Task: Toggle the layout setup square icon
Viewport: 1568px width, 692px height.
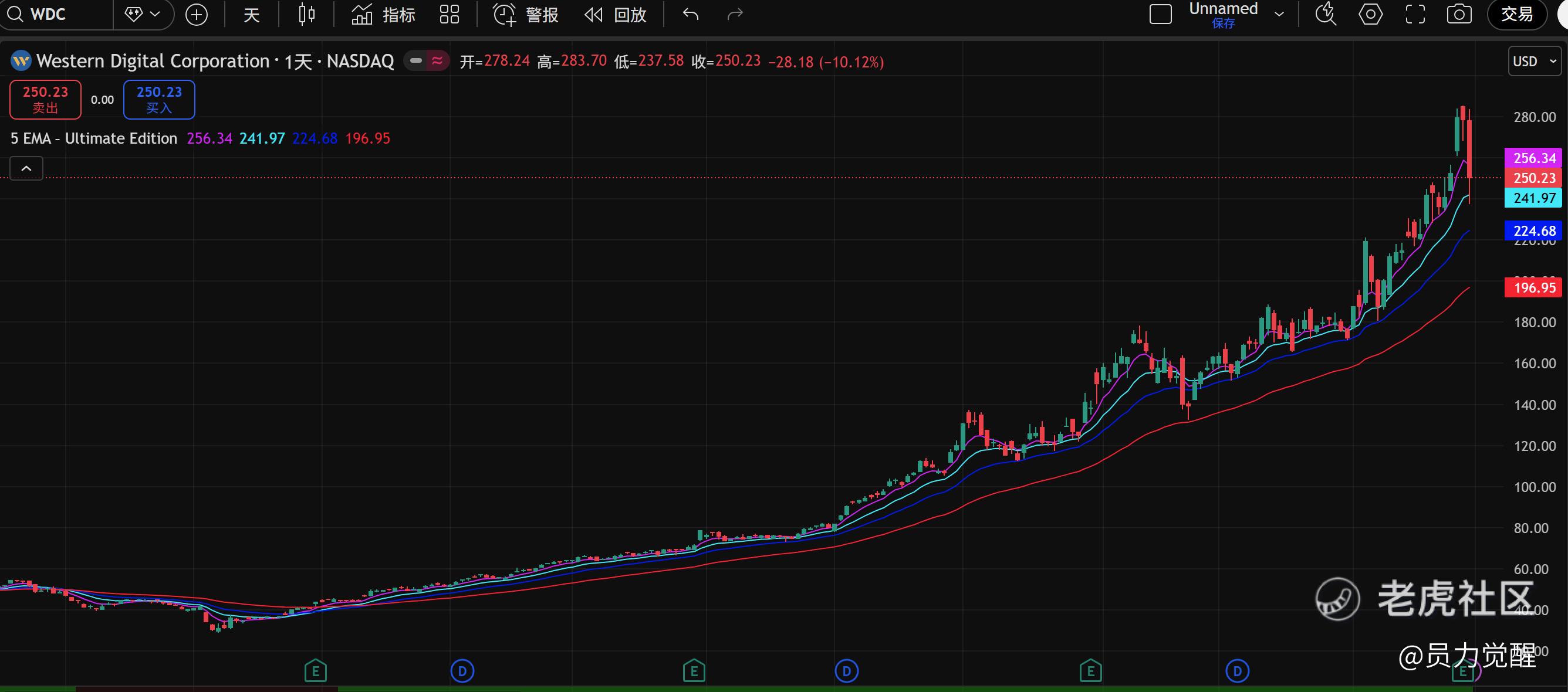Action: 1160,15
